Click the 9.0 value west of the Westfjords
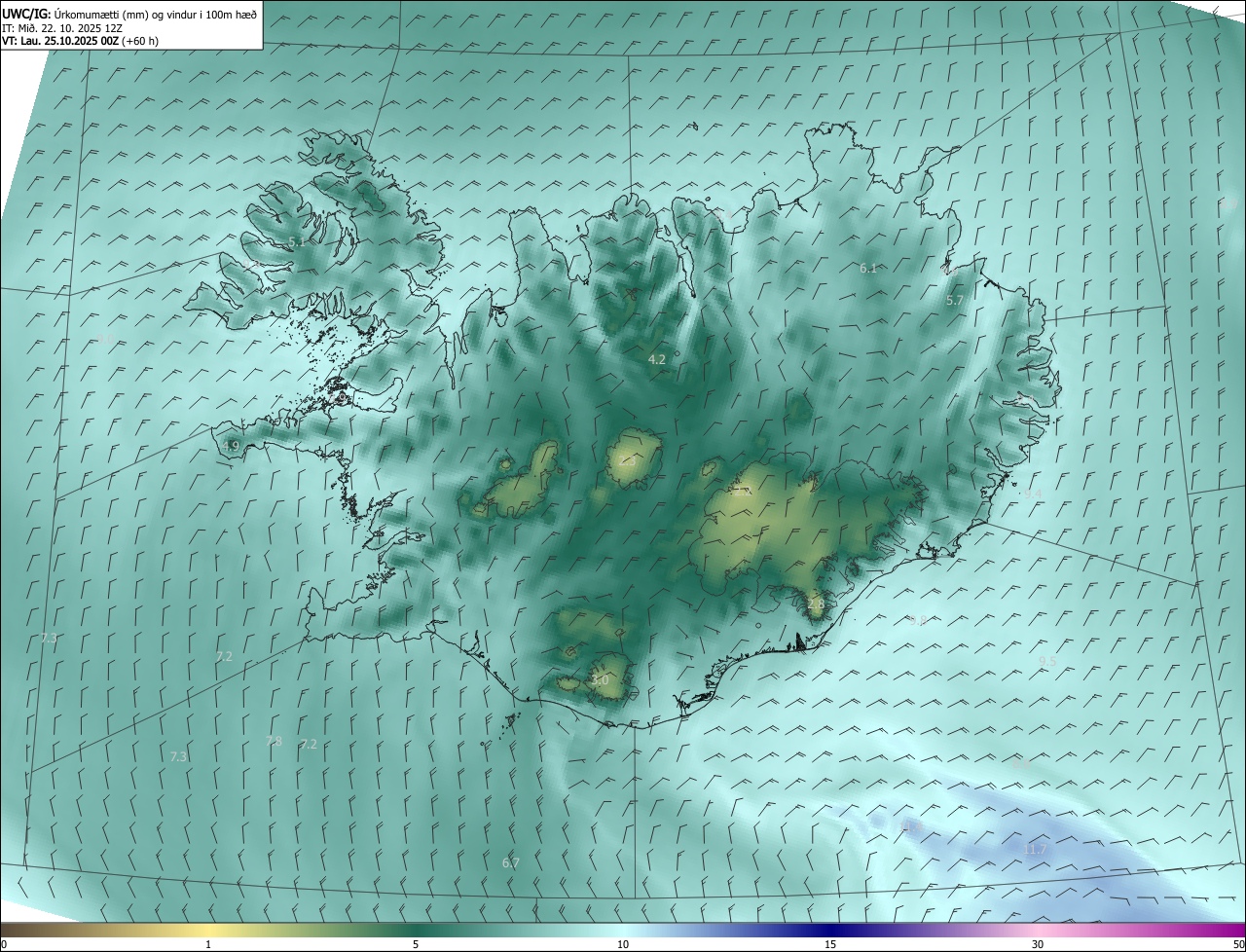Viewport: 1246px width, 952px height. [104, 340]
